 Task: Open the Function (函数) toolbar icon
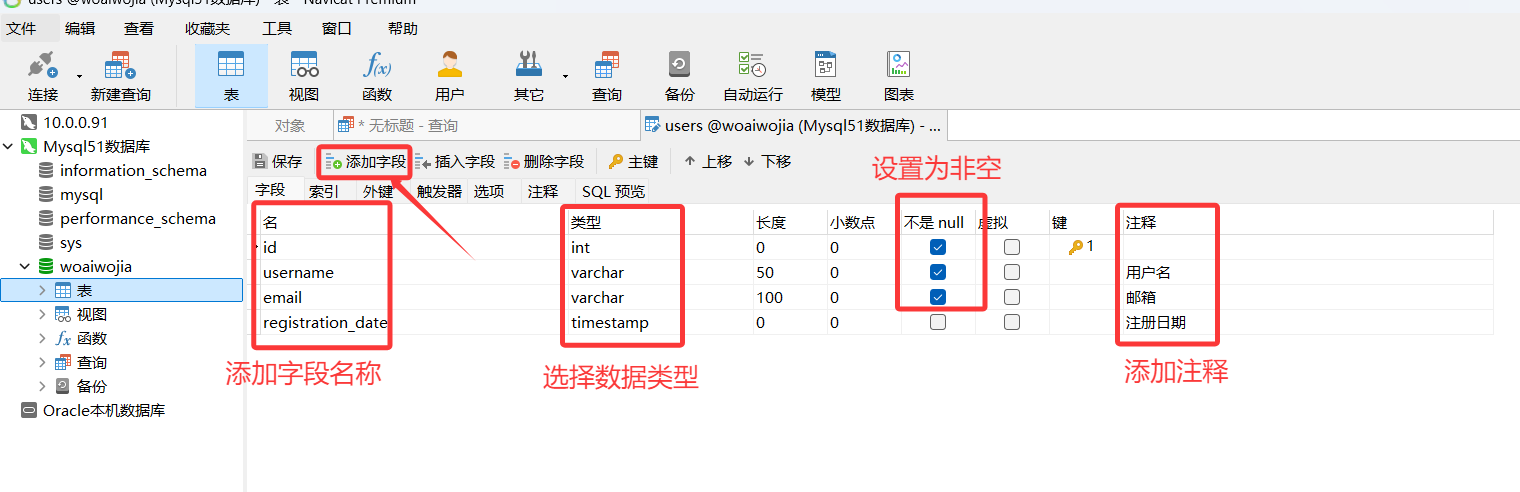(x=377, y=76)
